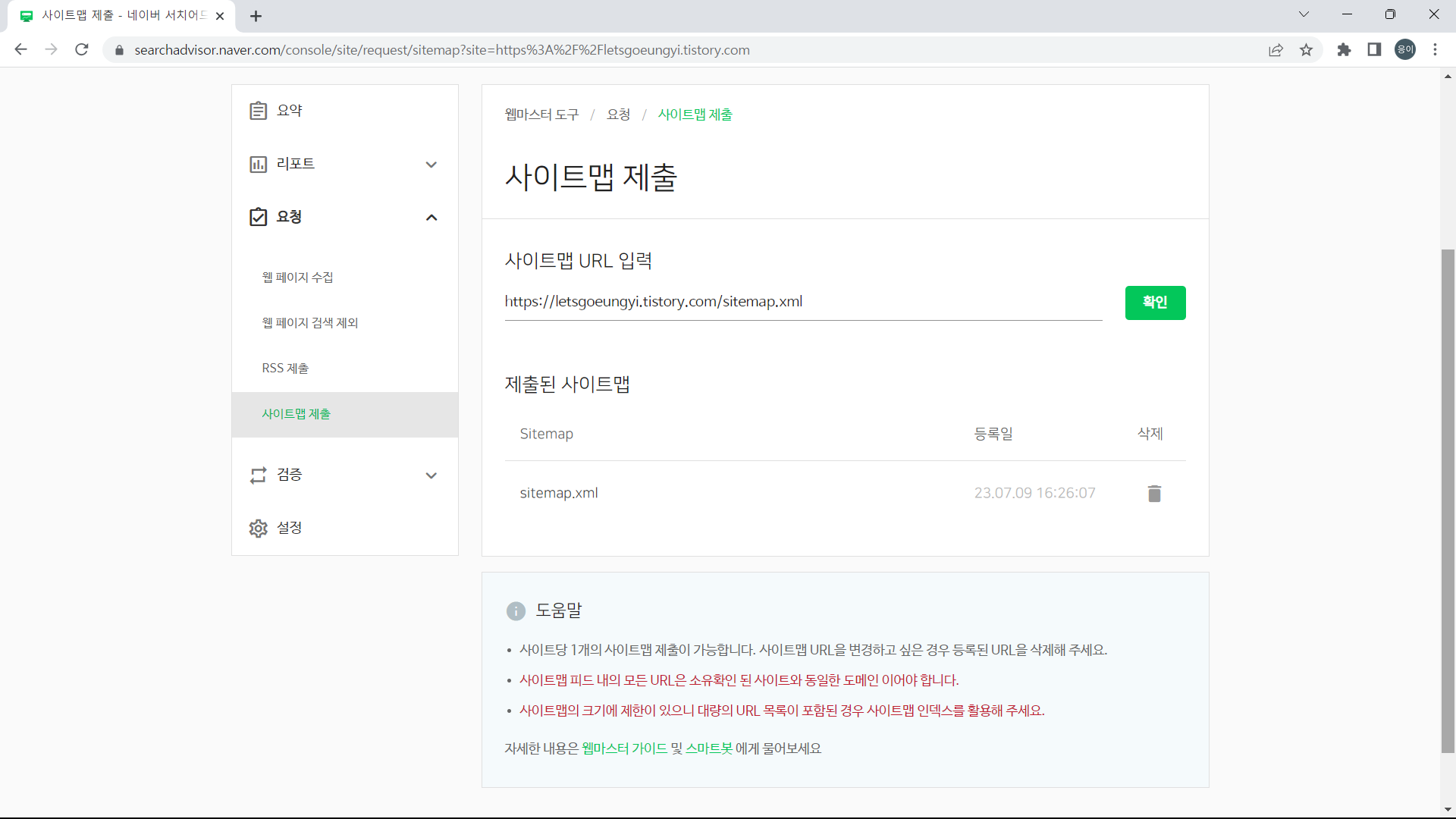Open the browser extensions puzzle icon

(x=1344, y=49)
